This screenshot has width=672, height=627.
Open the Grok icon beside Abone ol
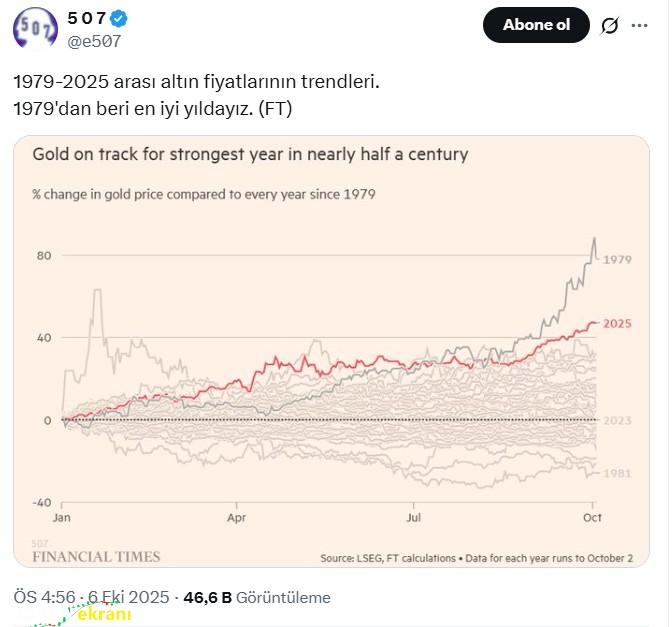click(x=609, y=25)
